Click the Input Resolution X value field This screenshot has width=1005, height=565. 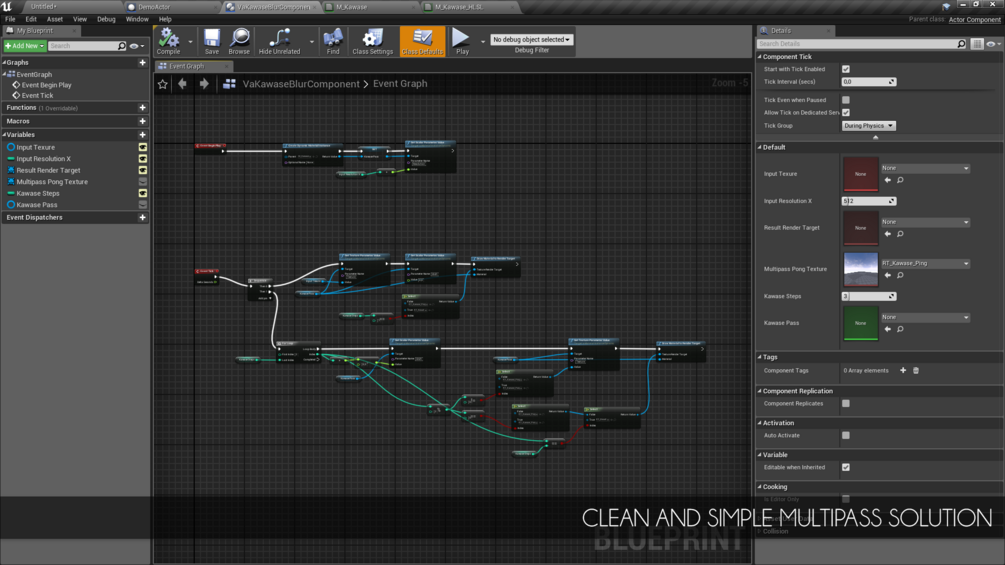point(868,201)
